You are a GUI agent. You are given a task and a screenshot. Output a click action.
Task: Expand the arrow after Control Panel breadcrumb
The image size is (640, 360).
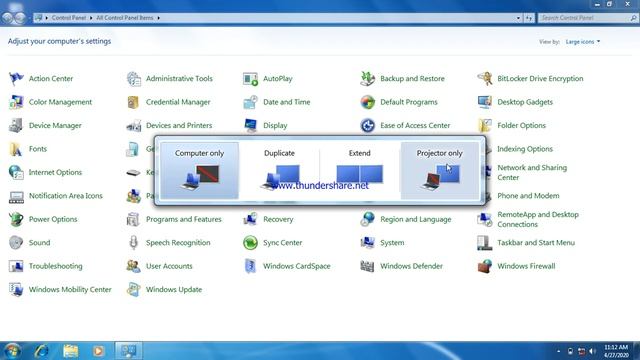[91, 18]
